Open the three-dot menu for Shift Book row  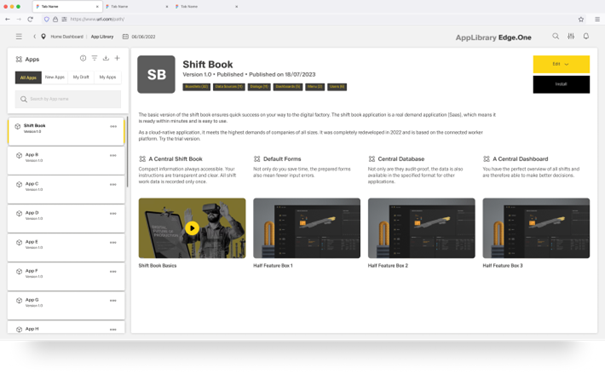113,126
